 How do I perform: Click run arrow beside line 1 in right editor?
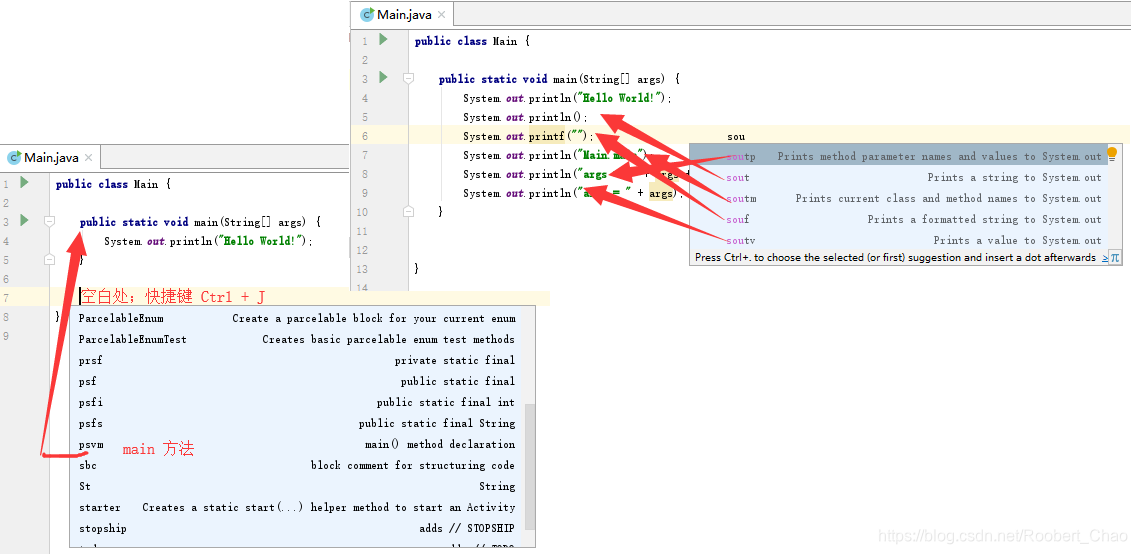point(384,40)
